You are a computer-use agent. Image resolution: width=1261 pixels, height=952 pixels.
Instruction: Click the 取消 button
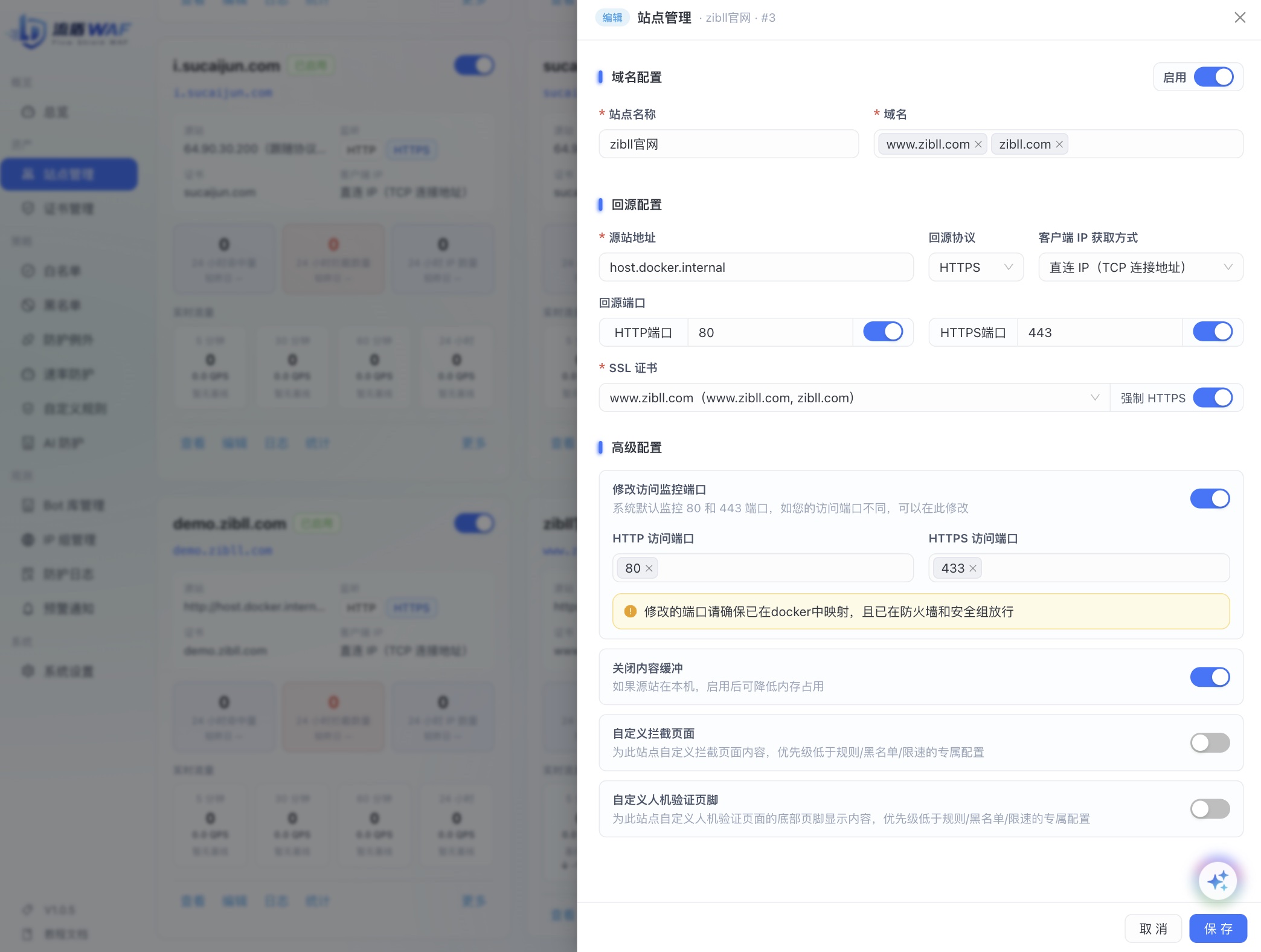pyautogui.click(x=1153, y=928)
